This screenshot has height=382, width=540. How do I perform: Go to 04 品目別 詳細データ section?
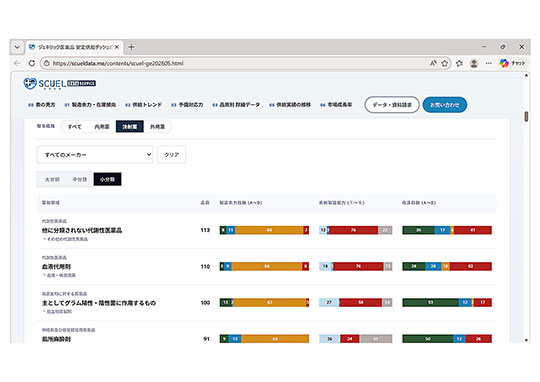pyautogui.click(x=236, y=104)
